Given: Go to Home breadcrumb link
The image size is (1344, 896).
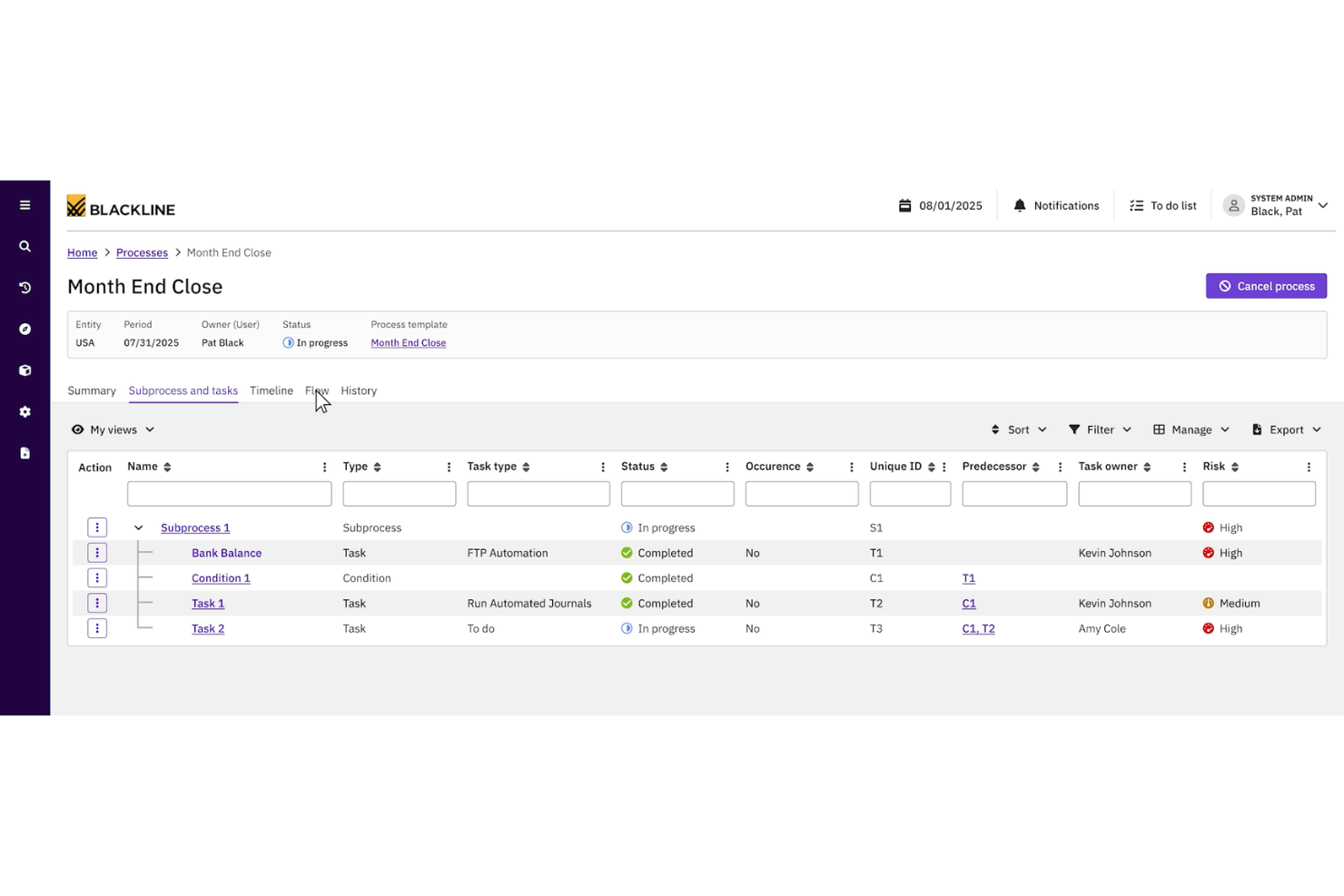Looking at the screenshot, I should [x=83, y=252].
